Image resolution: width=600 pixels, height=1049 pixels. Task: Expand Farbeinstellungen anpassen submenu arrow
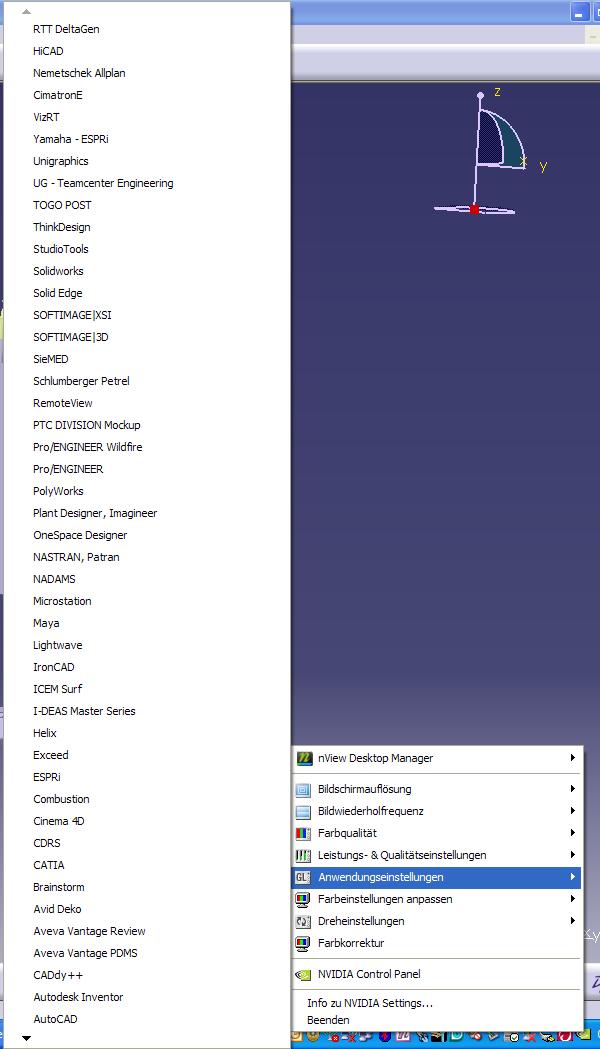573,899
